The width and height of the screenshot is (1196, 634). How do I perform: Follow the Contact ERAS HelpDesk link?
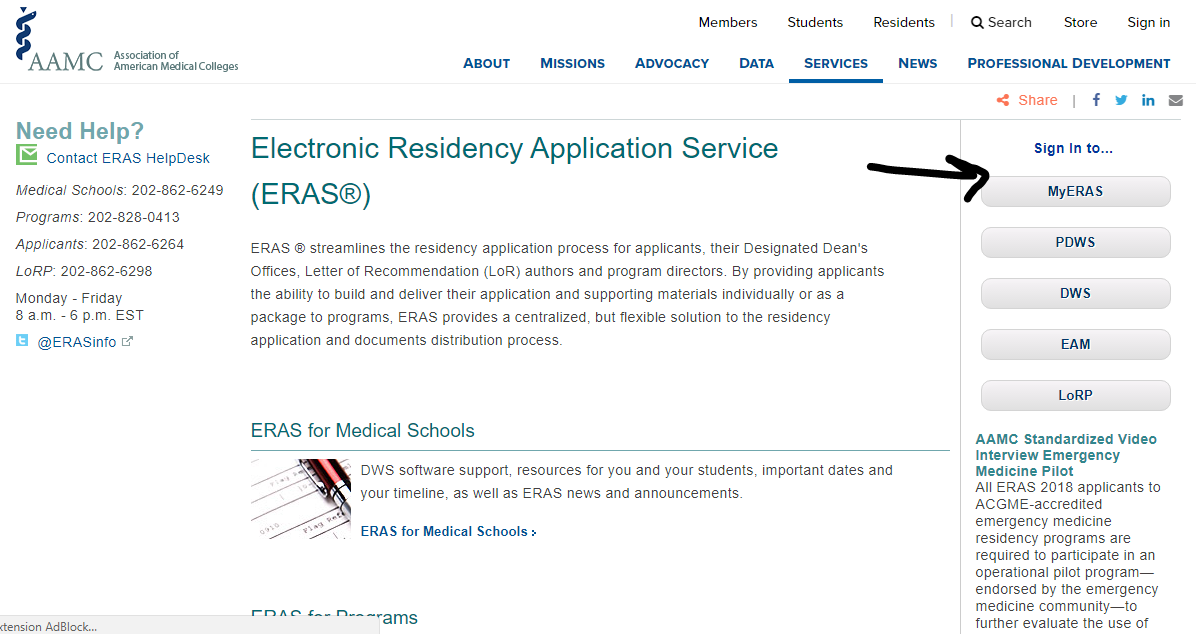click(x=127, y=157)
